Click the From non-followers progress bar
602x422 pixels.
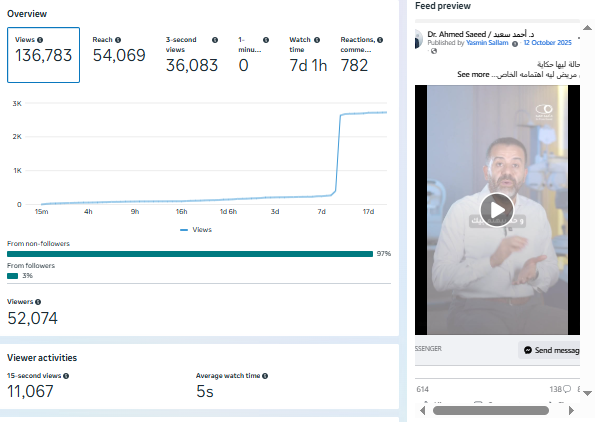pos(189,253)
